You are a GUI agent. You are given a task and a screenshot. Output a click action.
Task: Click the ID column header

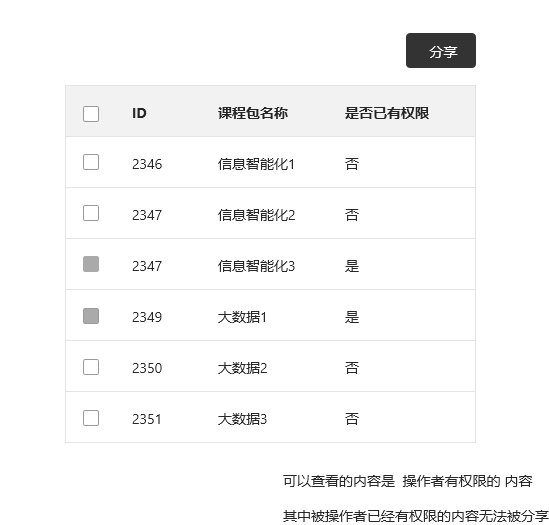pyautogui.click(x=139, y=113)
